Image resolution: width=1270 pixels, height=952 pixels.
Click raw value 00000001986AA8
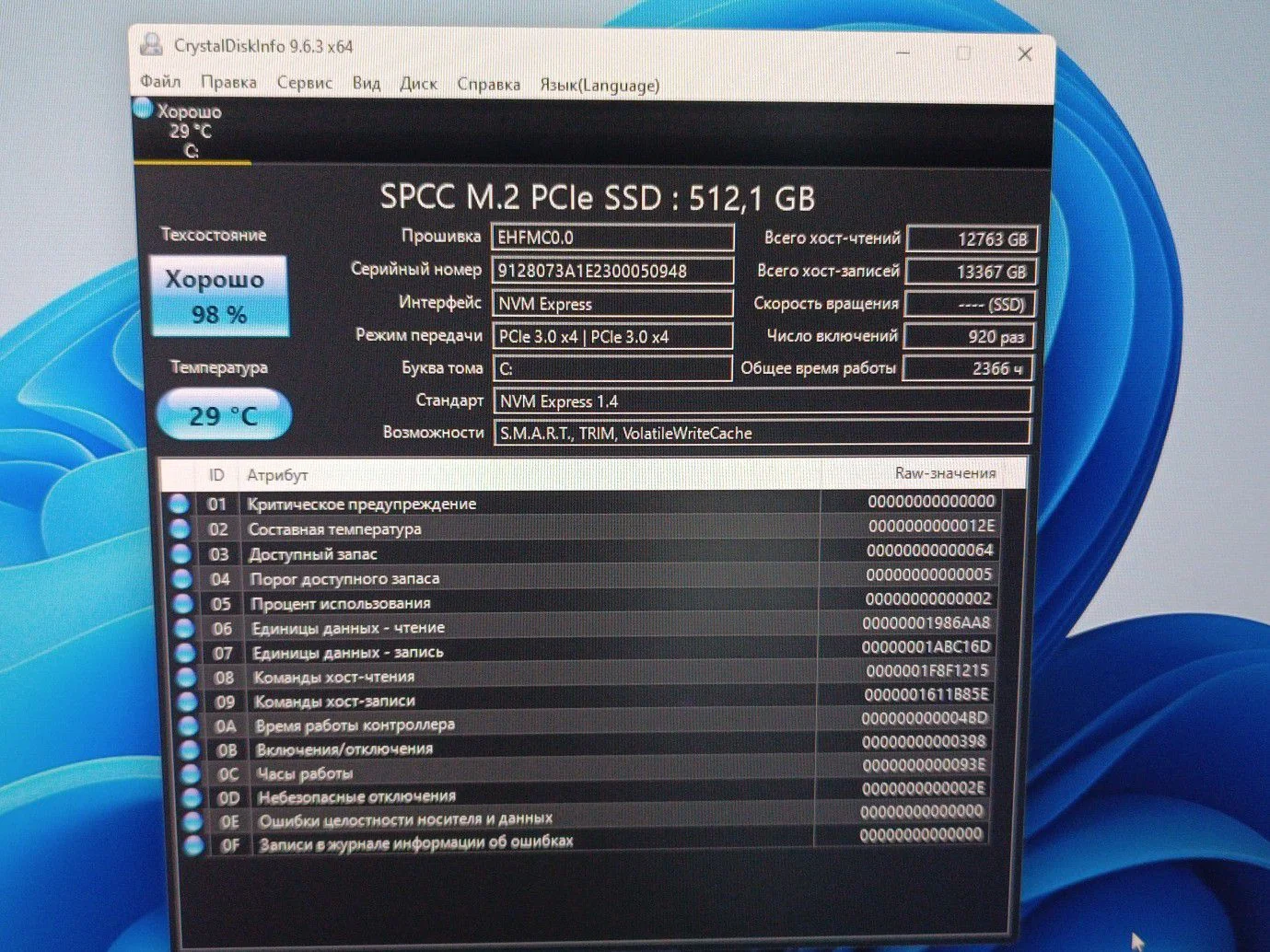tap(926, 623)
